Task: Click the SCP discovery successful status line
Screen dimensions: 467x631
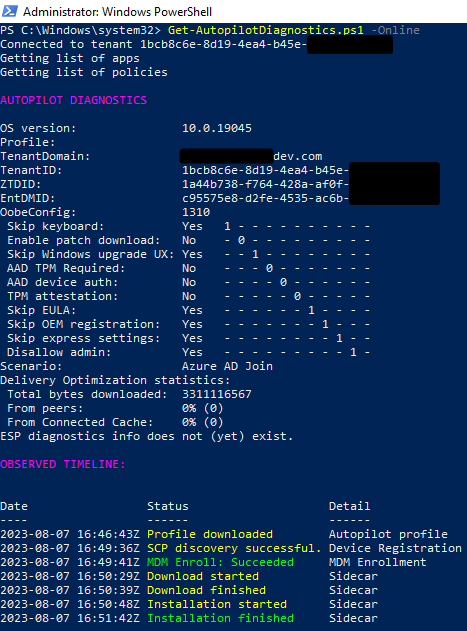Action: click(x=234, y=548)
